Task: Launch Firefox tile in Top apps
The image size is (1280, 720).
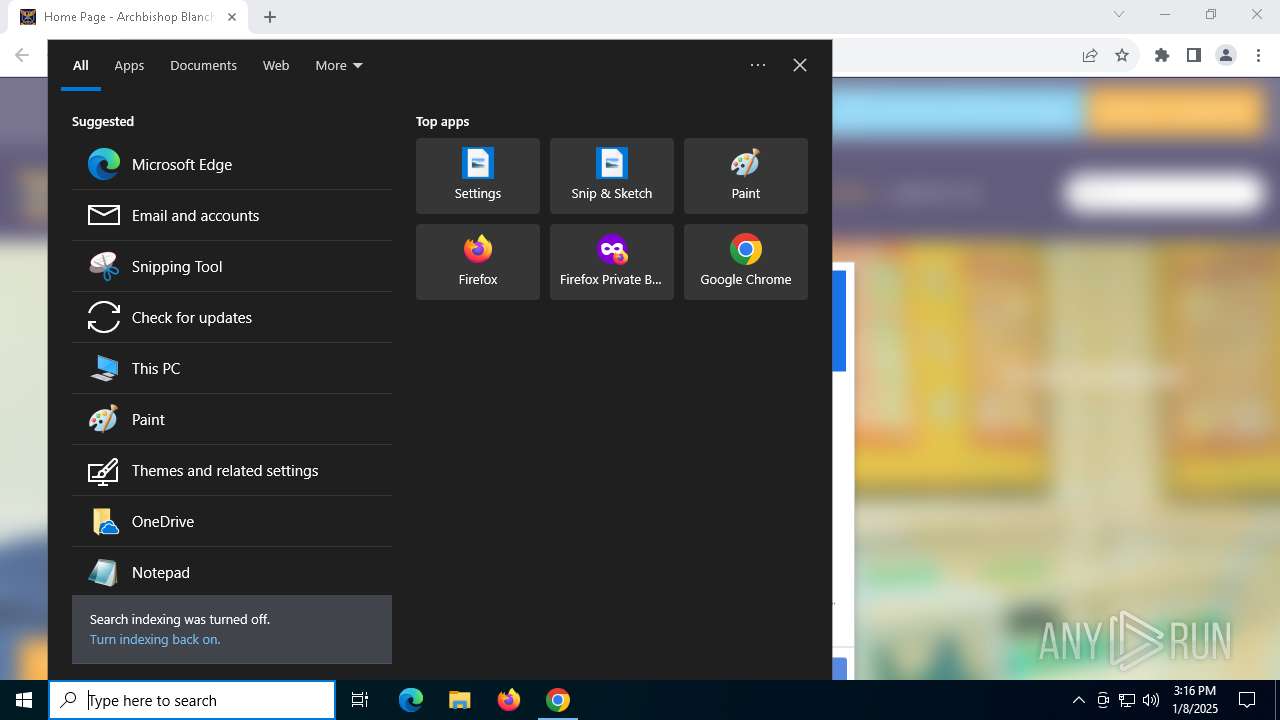Action: click(478, 262)
